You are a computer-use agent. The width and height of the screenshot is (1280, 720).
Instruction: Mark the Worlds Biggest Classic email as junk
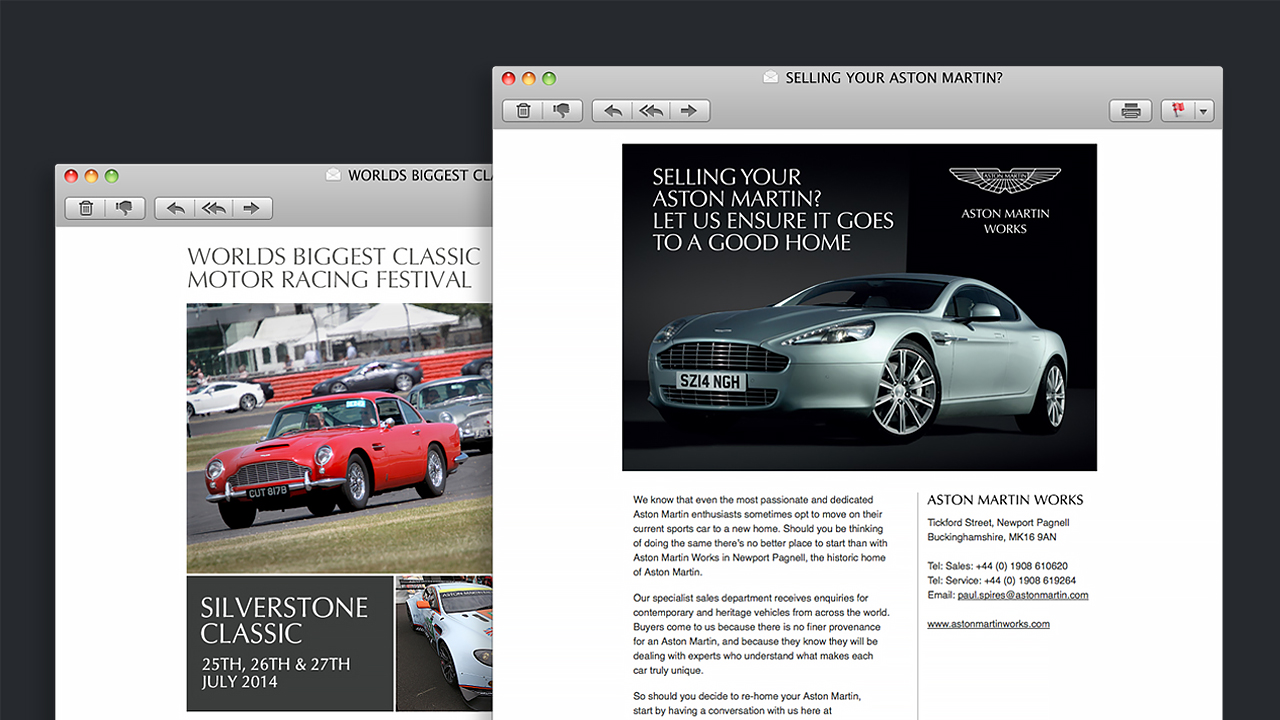[124, 208]
